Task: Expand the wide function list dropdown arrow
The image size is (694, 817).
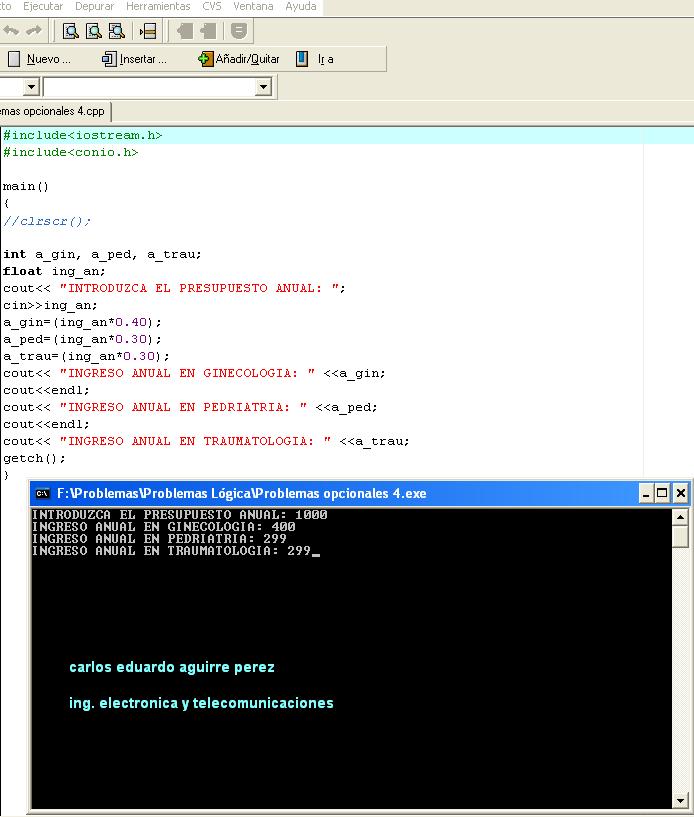Action: [264, 86]
